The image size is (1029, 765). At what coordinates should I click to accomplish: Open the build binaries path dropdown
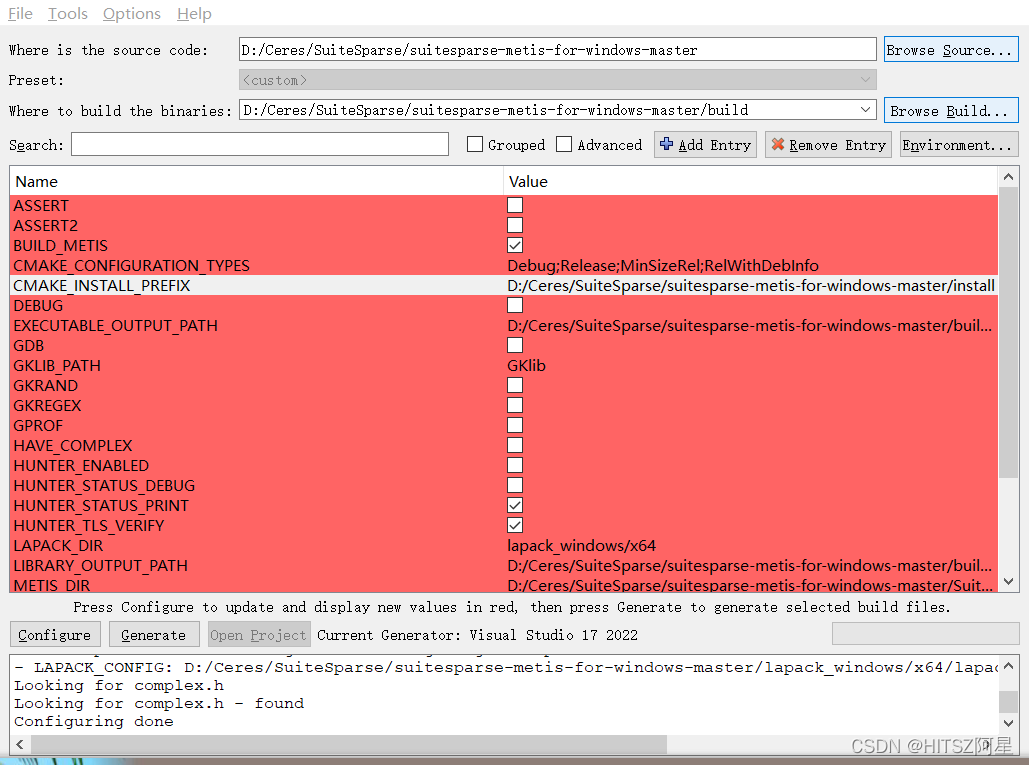pos(866,110)
